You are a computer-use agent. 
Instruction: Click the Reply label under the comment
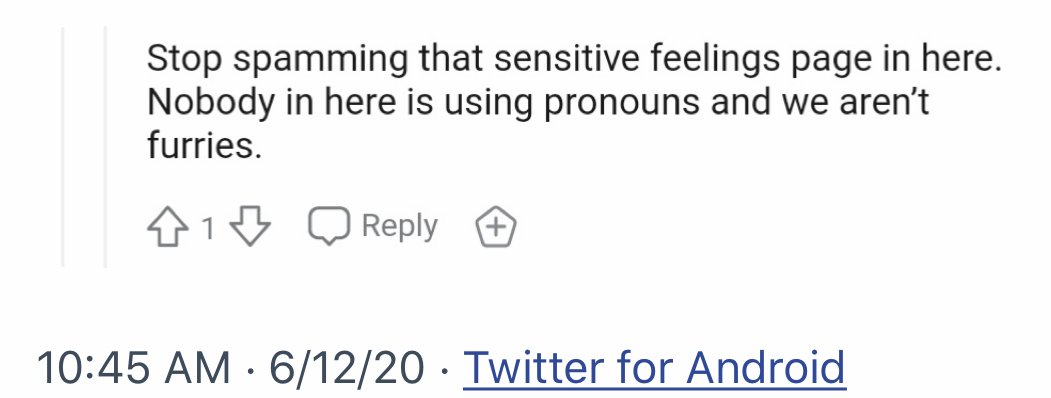coord(399,226)
